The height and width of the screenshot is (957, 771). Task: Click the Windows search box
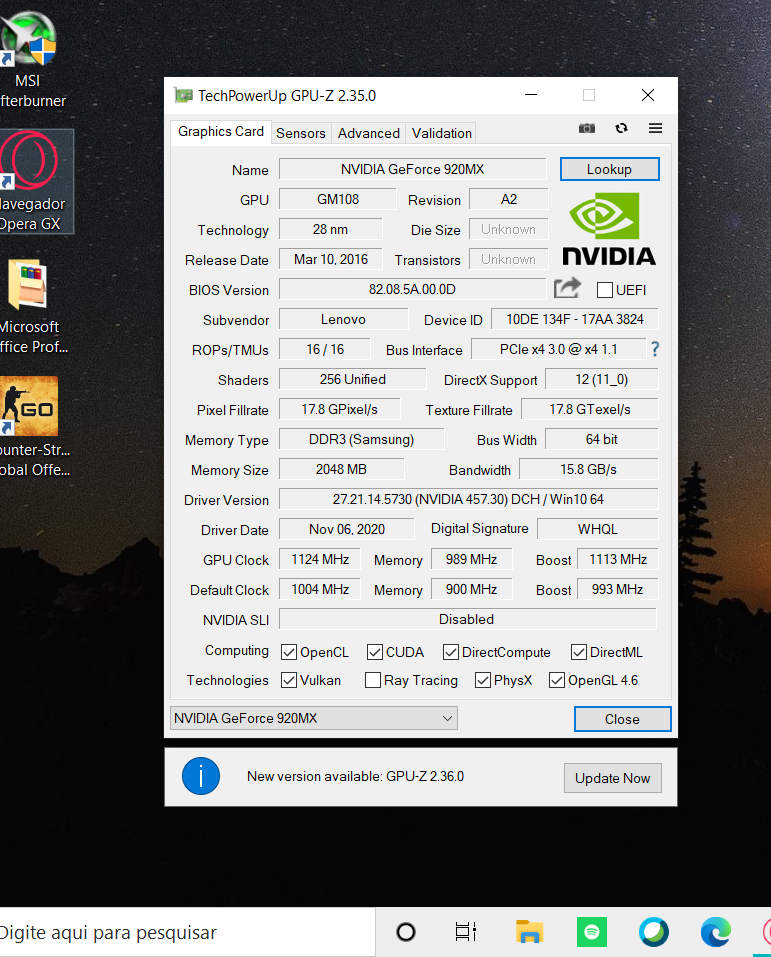tap(187, 932)
